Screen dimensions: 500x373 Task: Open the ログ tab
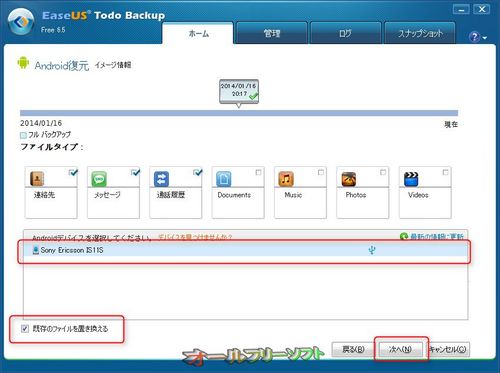click(345, 33)
